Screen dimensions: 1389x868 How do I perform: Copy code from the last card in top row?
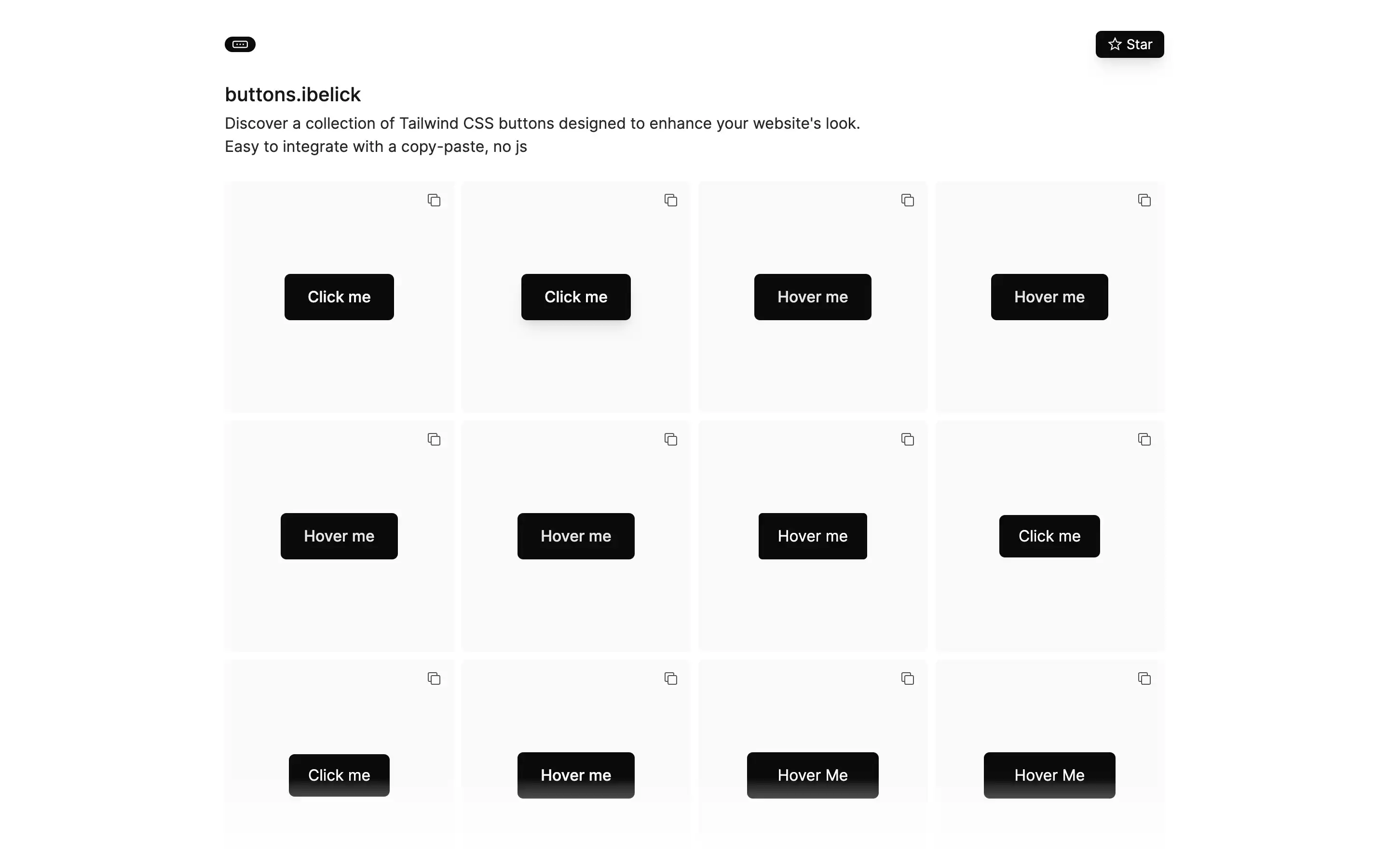tap(1144, 200)
